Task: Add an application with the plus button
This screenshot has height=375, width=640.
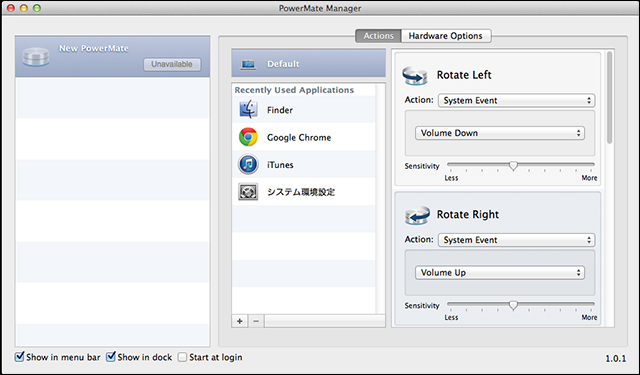Action: (240, 321)
